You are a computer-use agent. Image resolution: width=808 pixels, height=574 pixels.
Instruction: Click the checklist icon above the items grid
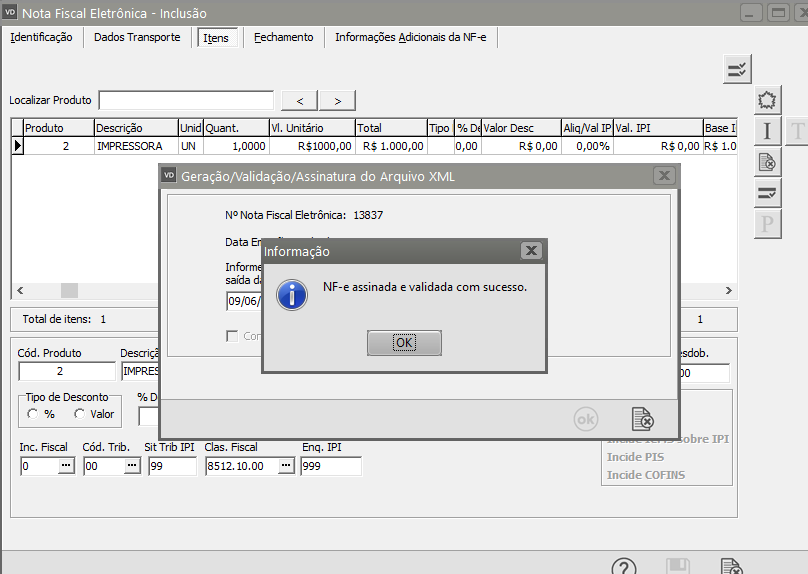click(737, 69)
